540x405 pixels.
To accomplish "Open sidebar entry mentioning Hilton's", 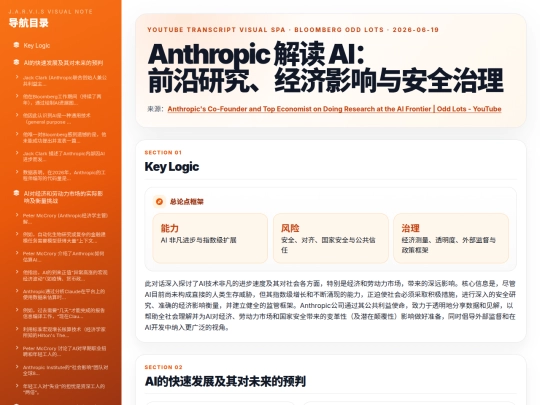I will [x=64, y=332].
